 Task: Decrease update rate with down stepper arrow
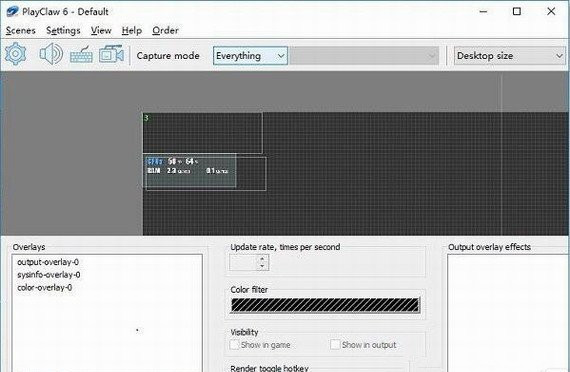click(x=262, y=266)
